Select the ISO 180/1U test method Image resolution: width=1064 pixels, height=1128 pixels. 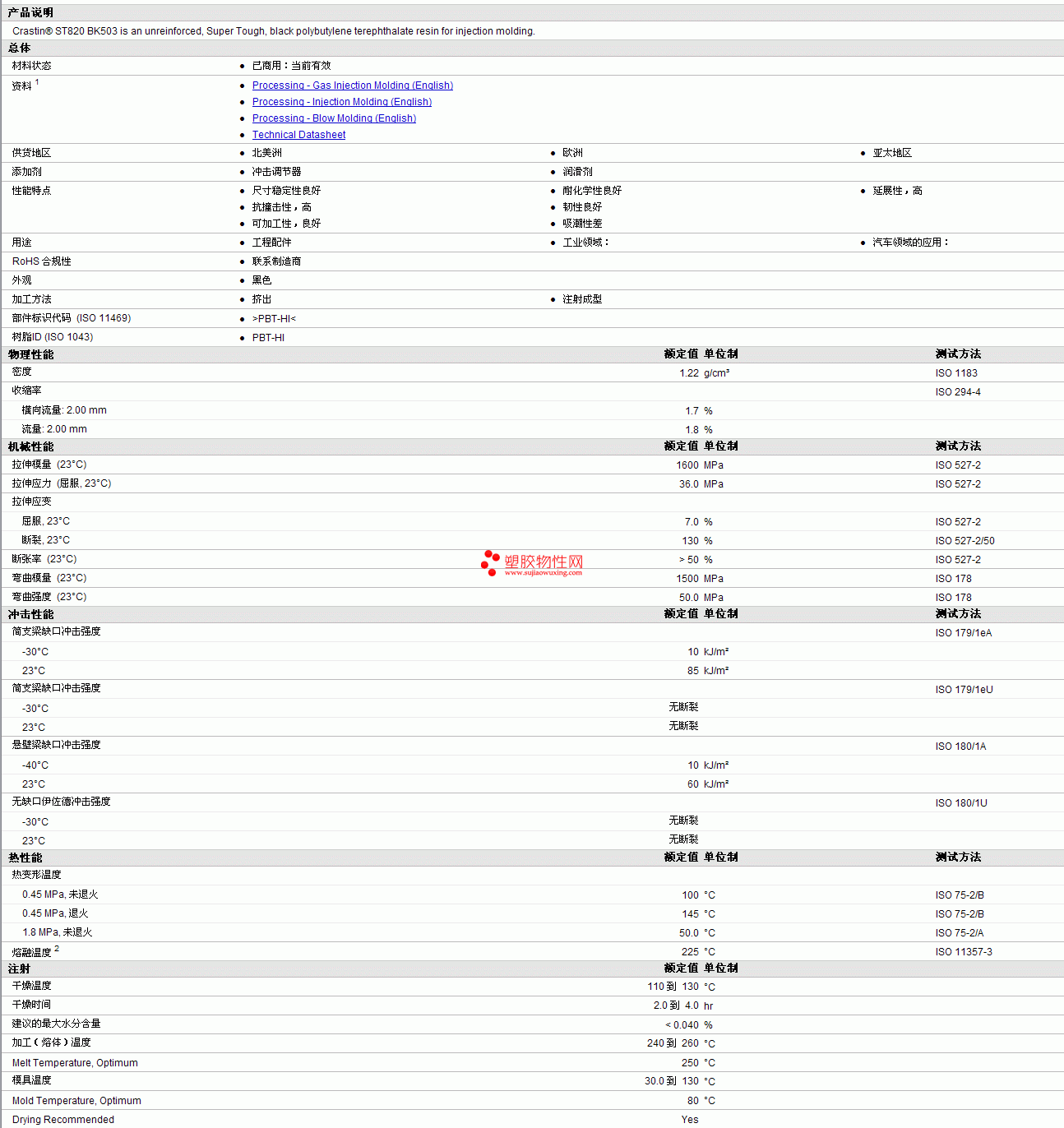click(x=961, y=803)
